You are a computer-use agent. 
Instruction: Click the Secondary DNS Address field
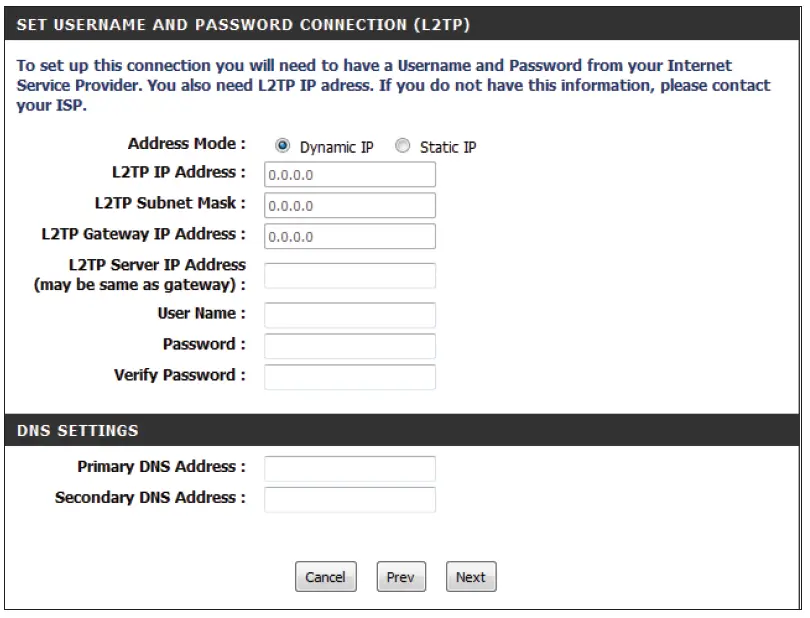pyautogui.click(x=350, y=500)
